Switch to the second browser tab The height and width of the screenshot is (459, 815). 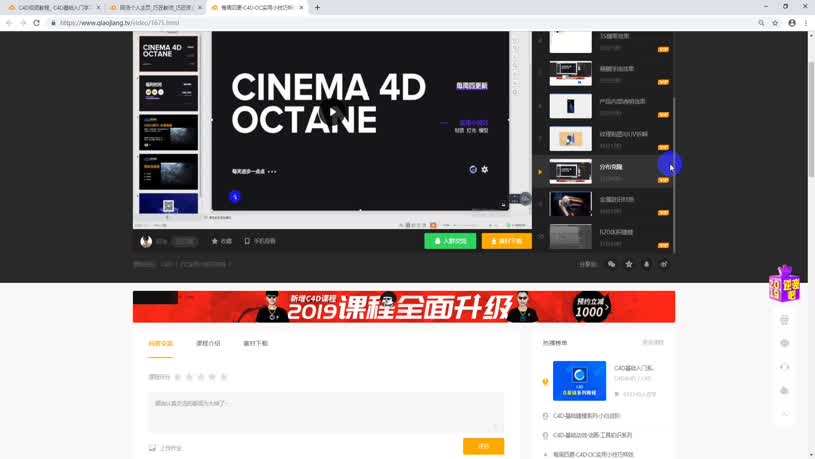click(156, 8)
